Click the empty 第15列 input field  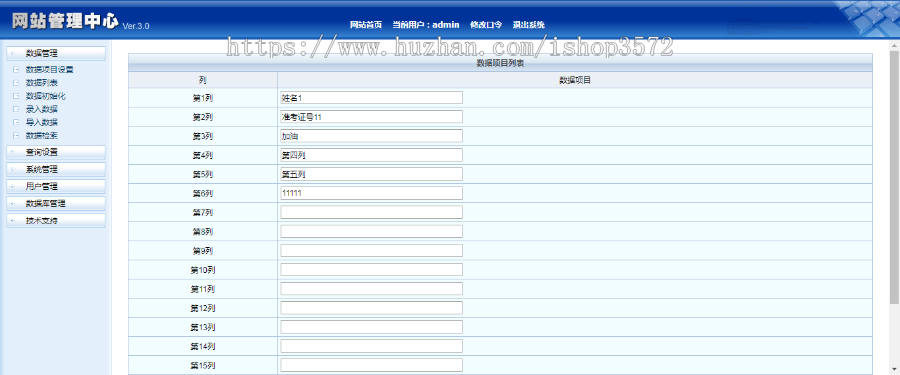pyautogui.click(x=371, y=365)
